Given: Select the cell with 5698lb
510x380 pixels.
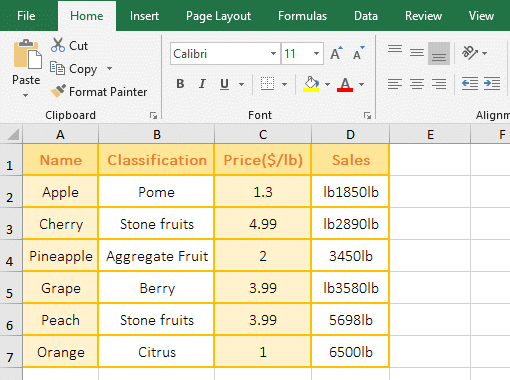Looking at the screenshot, I should 350,320.
